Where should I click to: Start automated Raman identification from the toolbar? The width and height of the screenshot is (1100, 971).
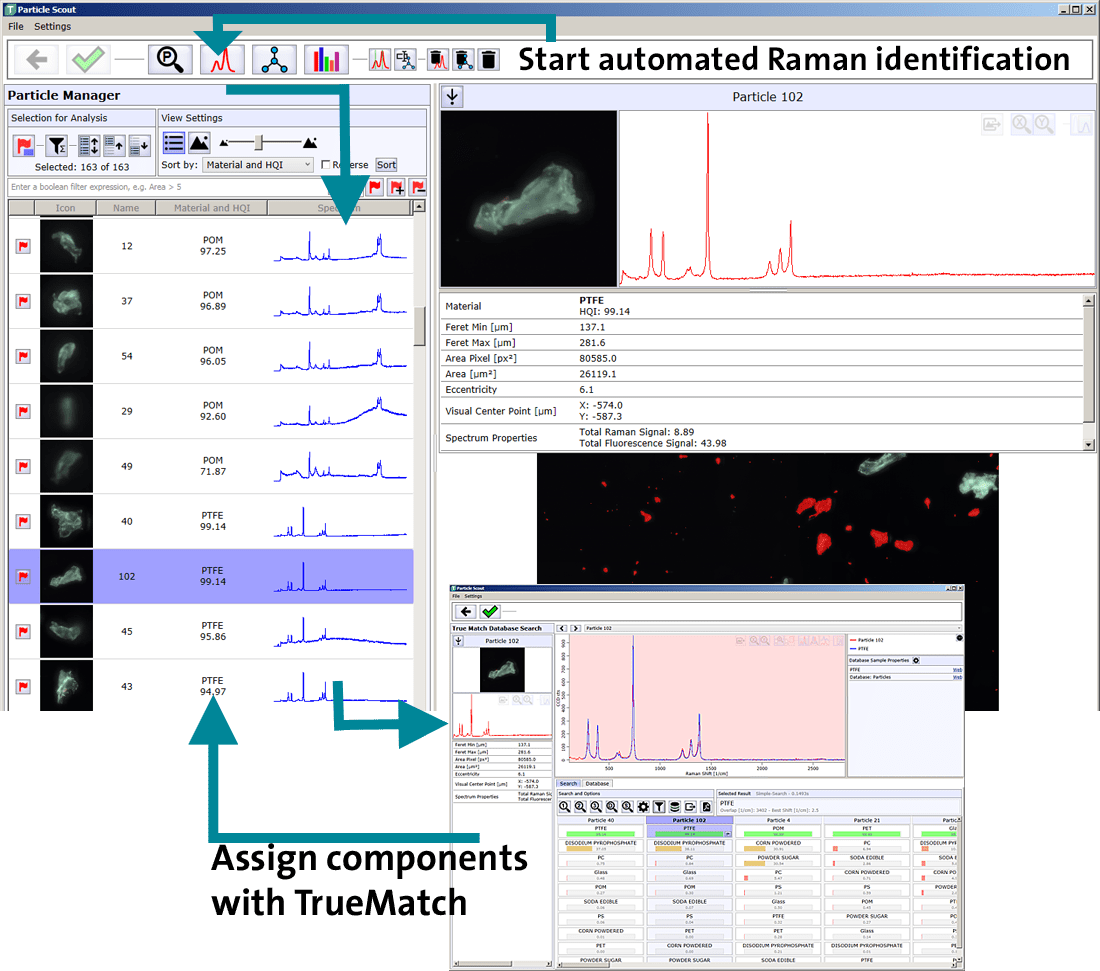222,59
